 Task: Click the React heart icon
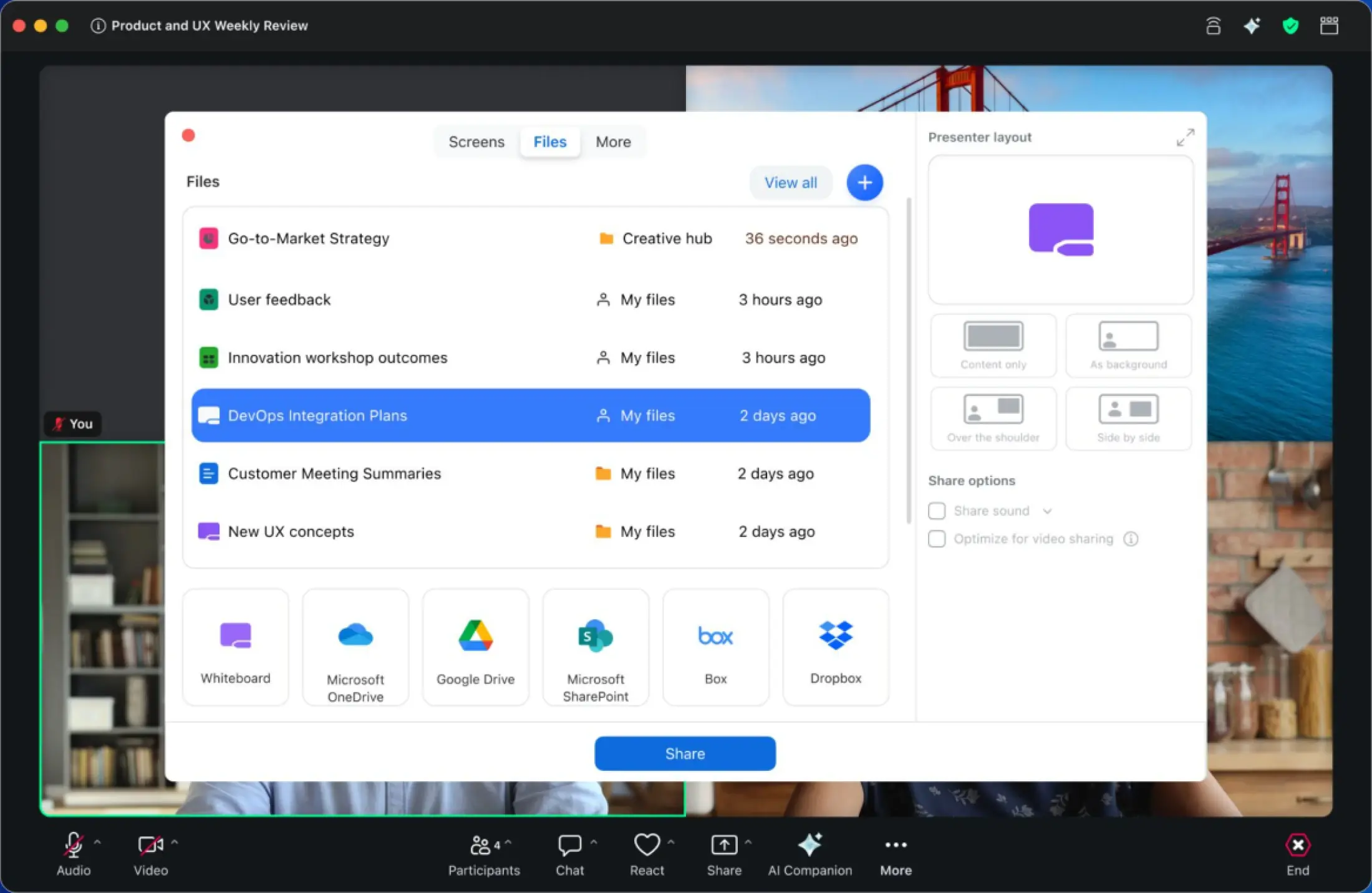coord(647,845)
